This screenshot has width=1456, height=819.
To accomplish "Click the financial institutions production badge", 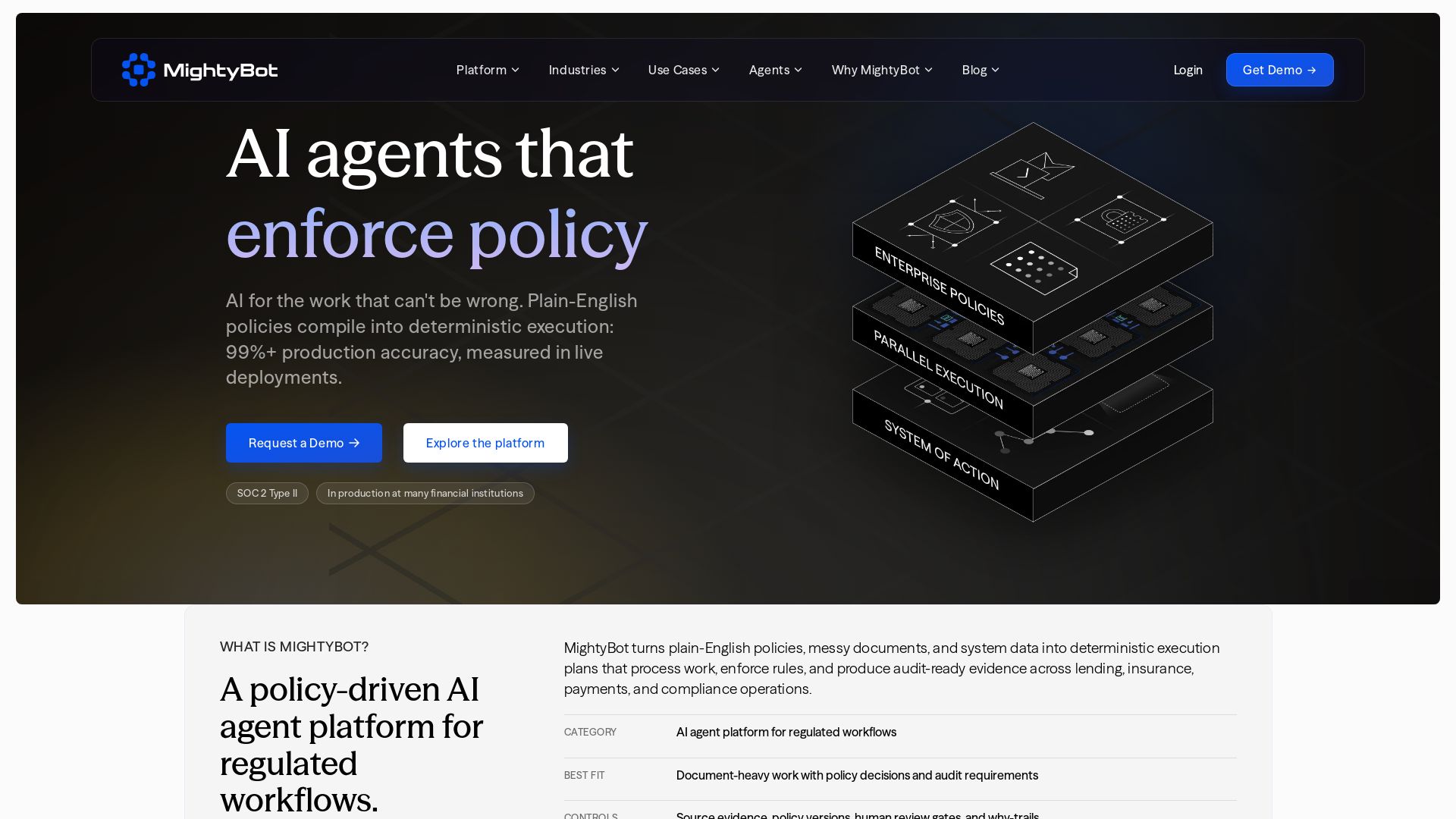I will [x=425, y=493].
